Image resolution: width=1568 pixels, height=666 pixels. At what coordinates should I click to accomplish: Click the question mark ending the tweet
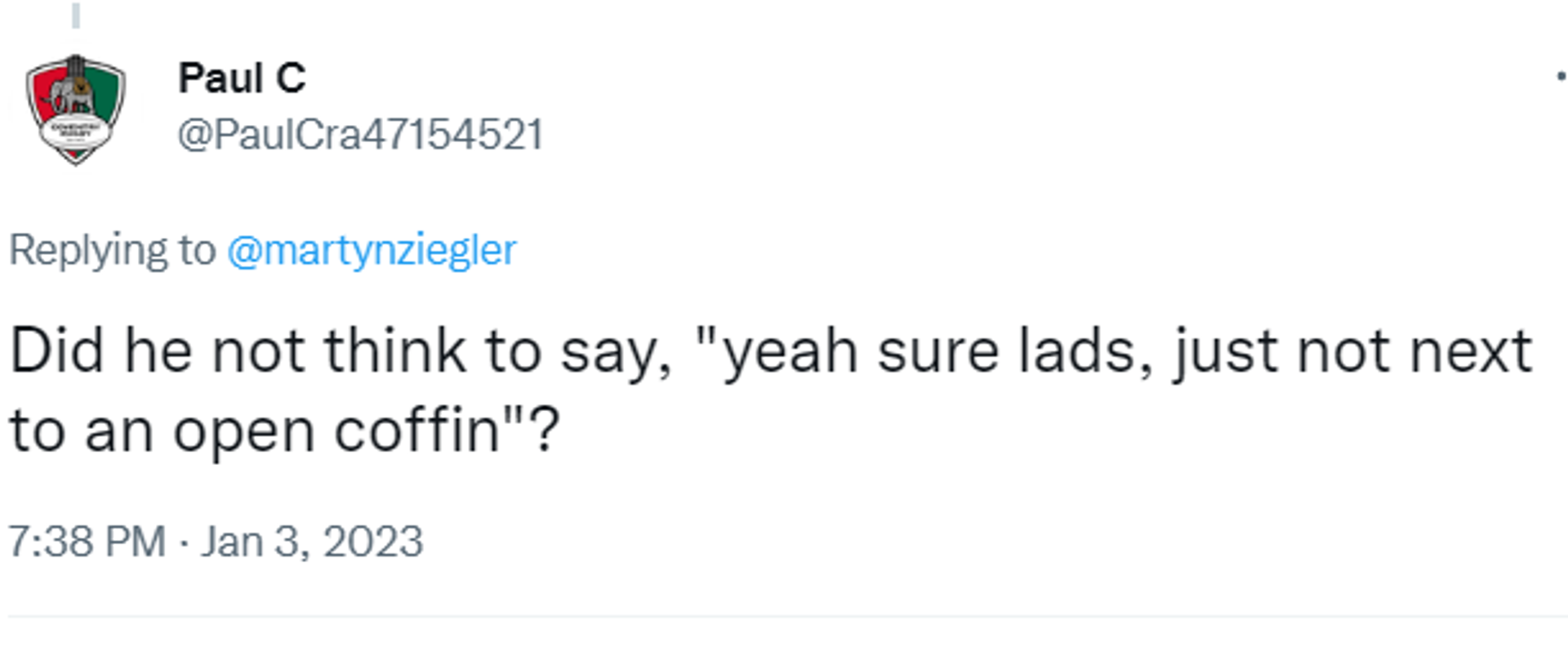545,429
